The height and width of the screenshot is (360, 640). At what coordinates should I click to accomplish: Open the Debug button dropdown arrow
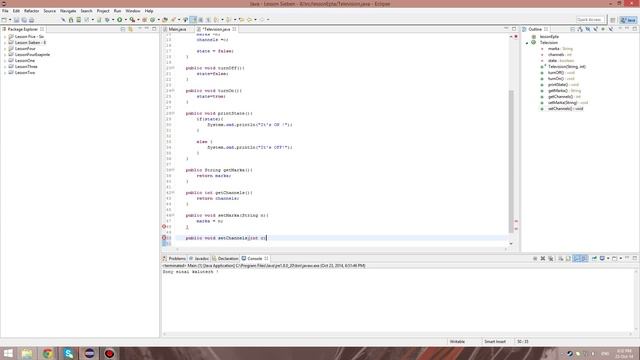(113, 20)
